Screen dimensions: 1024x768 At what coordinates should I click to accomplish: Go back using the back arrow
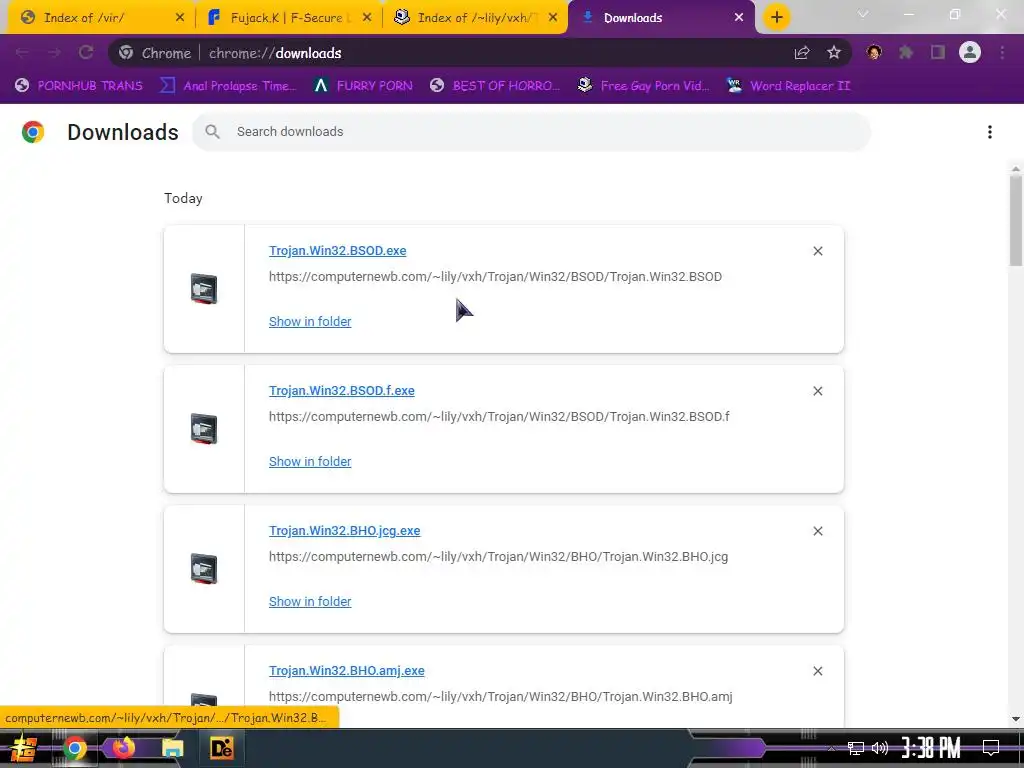(22, 53)
